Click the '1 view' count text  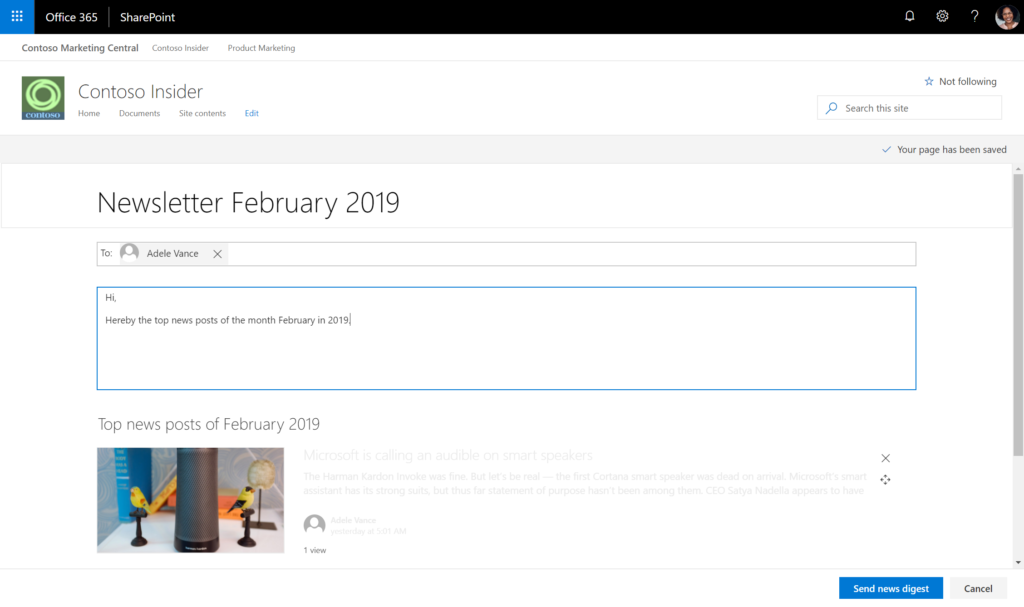(x=315, y=550)
